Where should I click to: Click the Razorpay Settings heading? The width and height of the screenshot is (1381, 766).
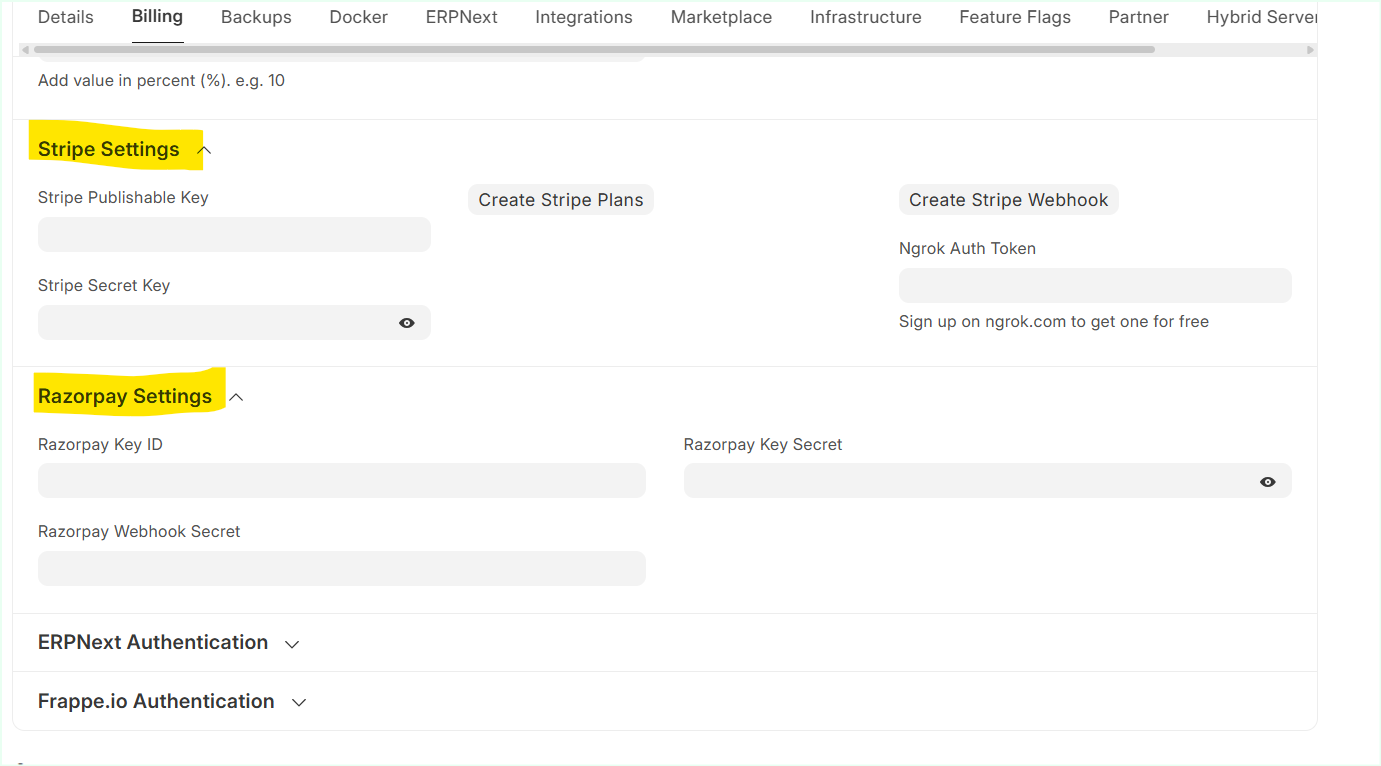[125, 396]
